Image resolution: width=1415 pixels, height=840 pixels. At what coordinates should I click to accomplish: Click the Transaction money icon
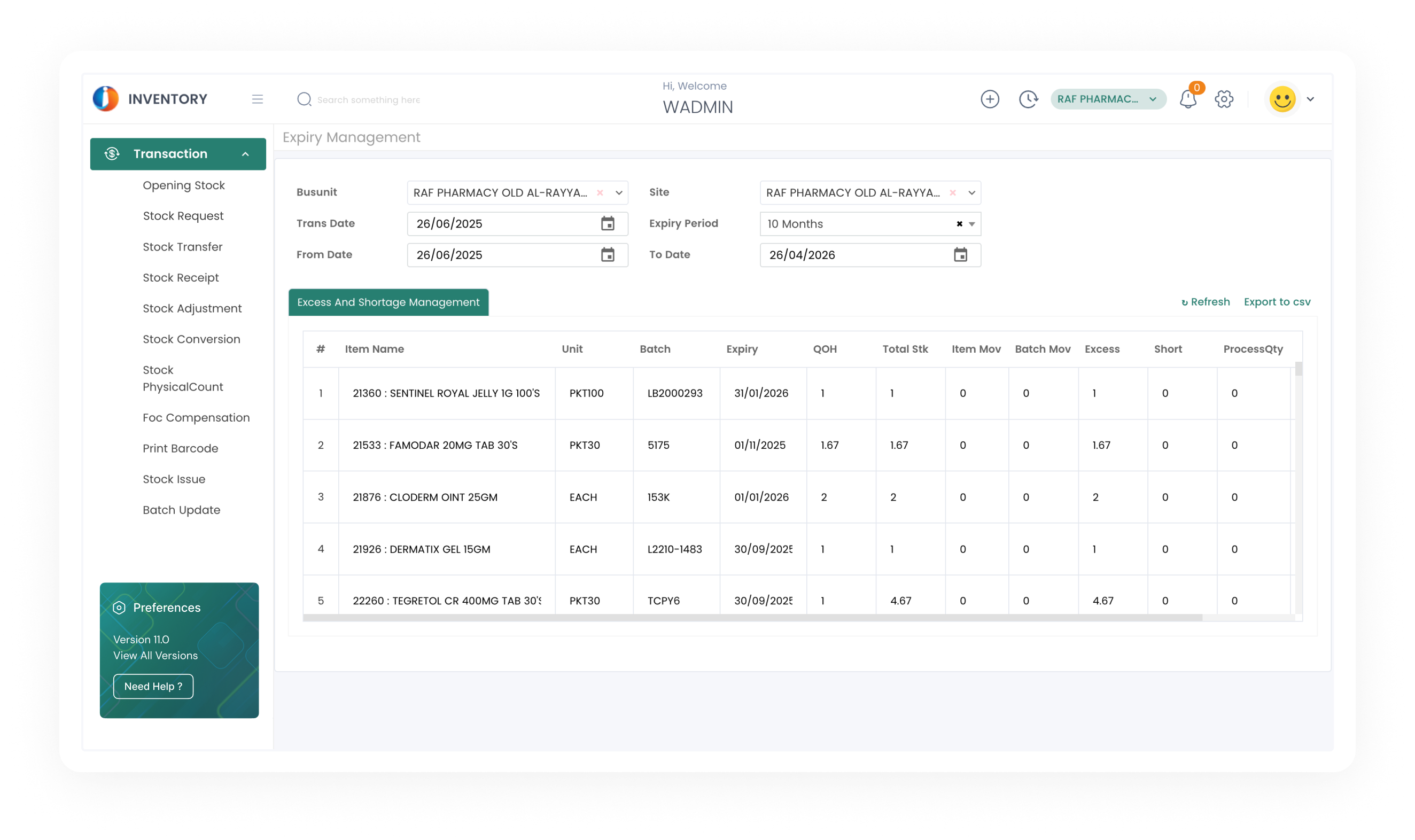(x=112, y=153)
